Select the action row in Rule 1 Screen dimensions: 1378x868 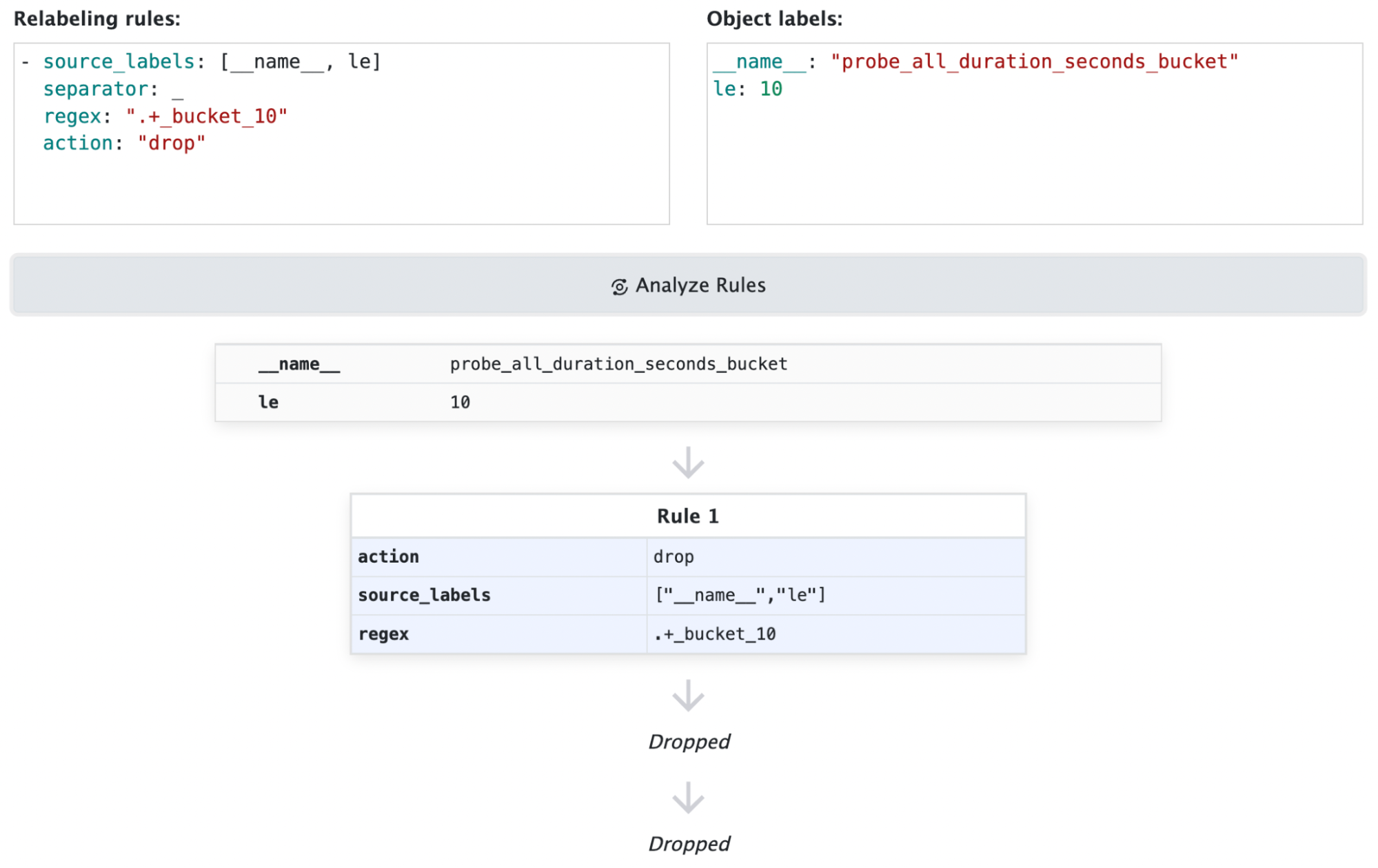688,557
